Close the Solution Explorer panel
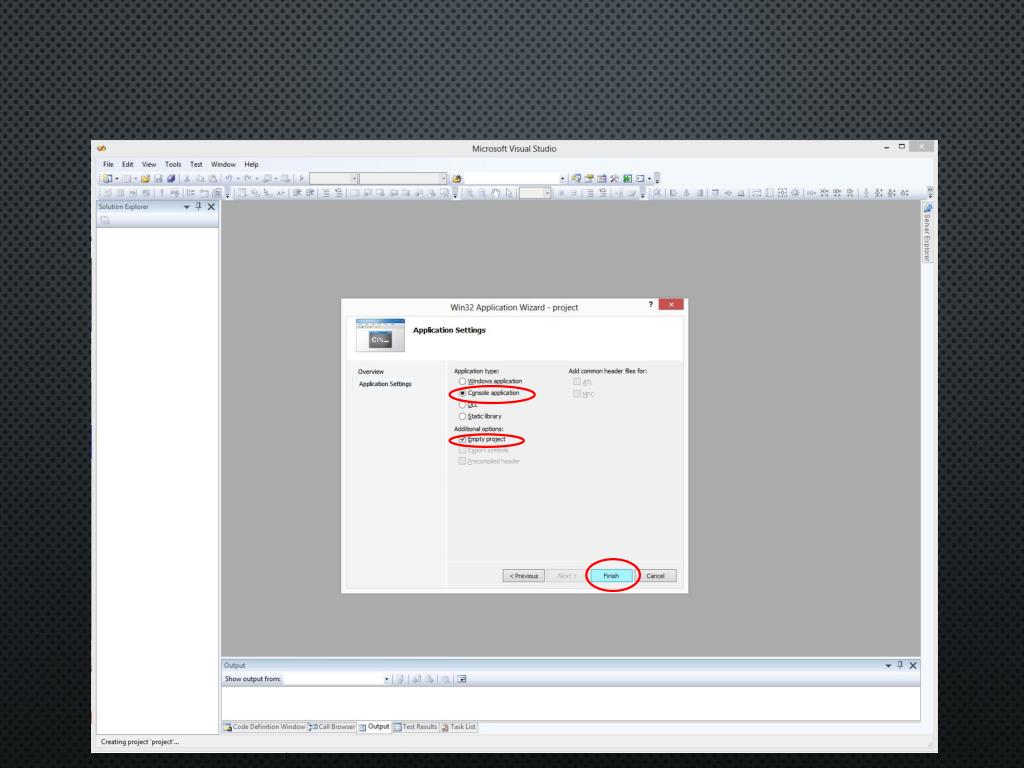The width and height of the screenshot is (1024, 768). click(x=211, y=206)
